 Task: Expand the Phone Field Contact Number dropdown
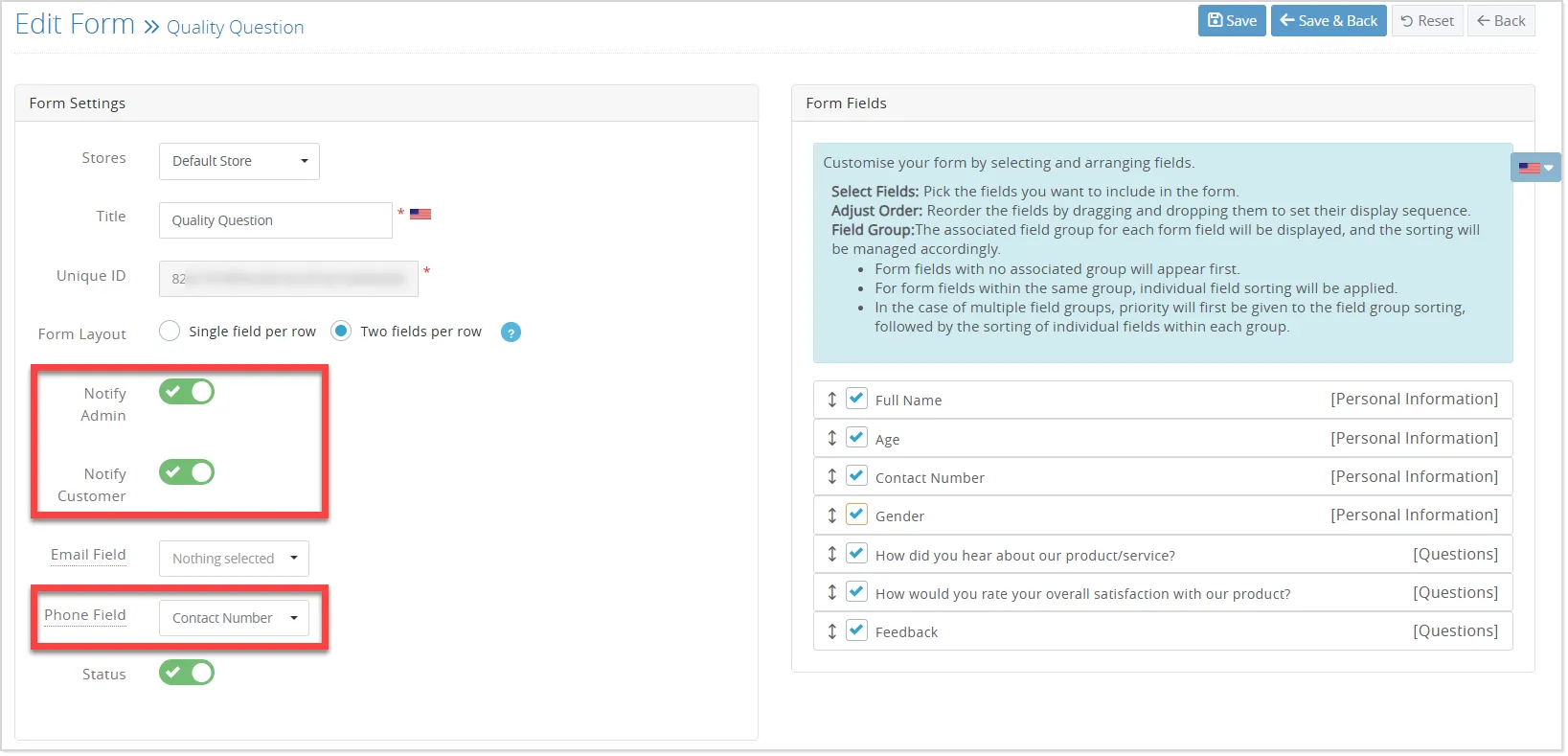(234, 618)
